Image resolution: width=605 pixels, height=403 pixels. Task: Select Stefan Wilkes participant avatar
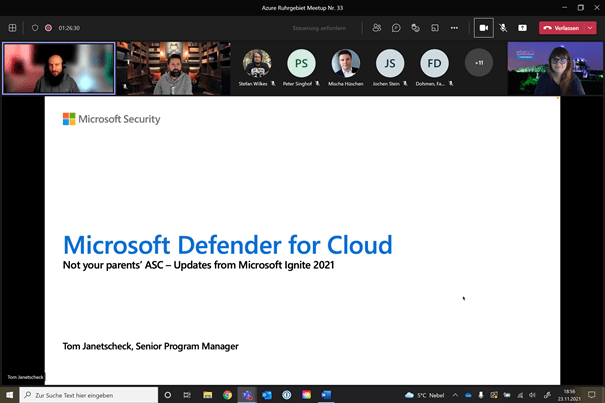pyautogui.click(x=257, y=63)
